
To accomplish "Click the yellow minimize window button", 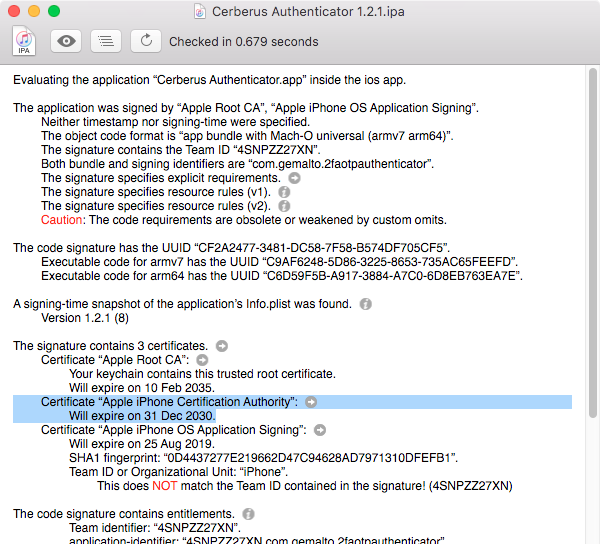I will [34, 11].
